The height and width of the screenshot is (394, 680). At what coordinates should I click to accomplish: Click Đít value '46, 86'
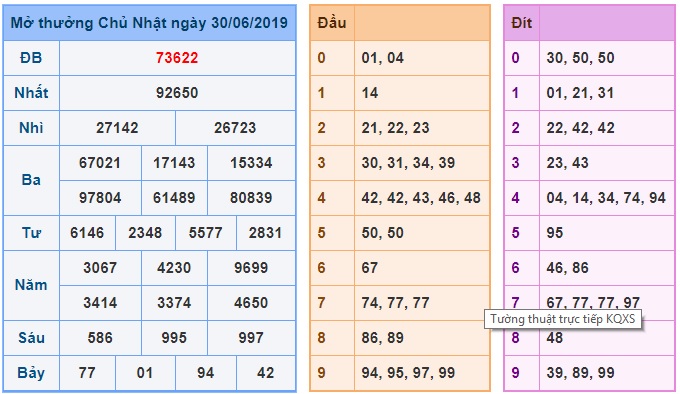567,268
